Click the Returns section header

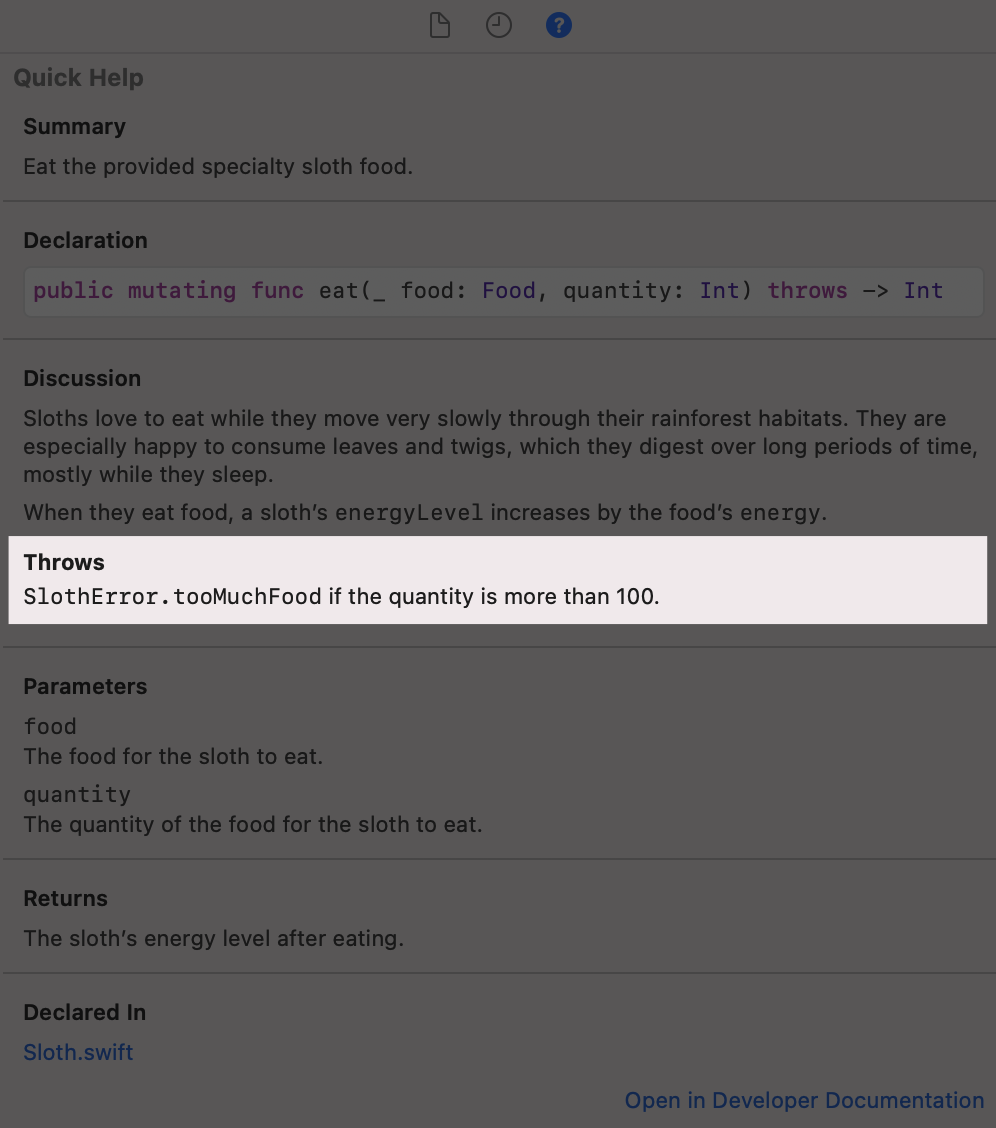coord(65,898)
